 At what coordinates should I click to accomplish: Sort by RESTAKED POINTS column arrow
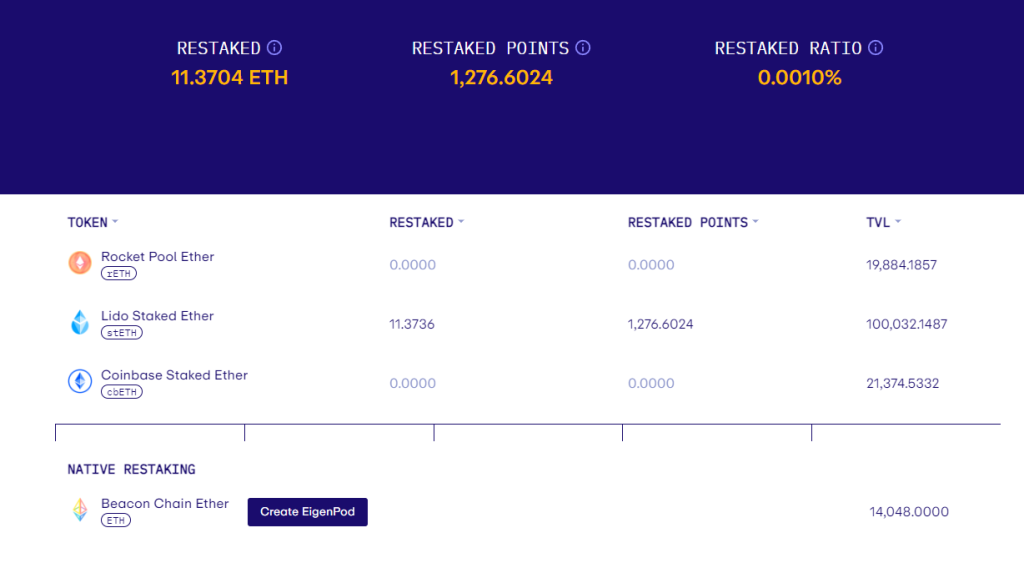(x=756, y=222)
